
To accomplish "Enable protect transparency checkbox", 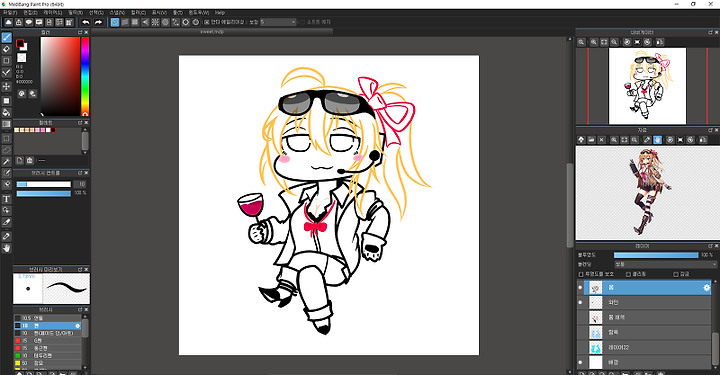I will click(580, 274).
